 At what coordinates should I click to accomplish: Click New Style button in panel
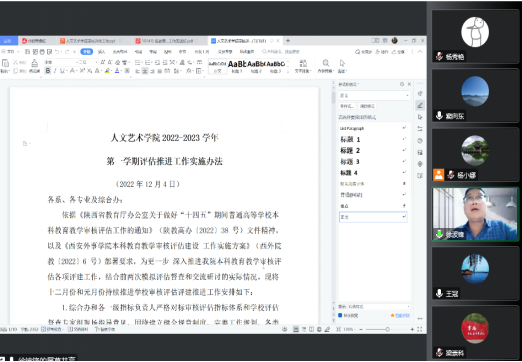[x=347, y=106]
